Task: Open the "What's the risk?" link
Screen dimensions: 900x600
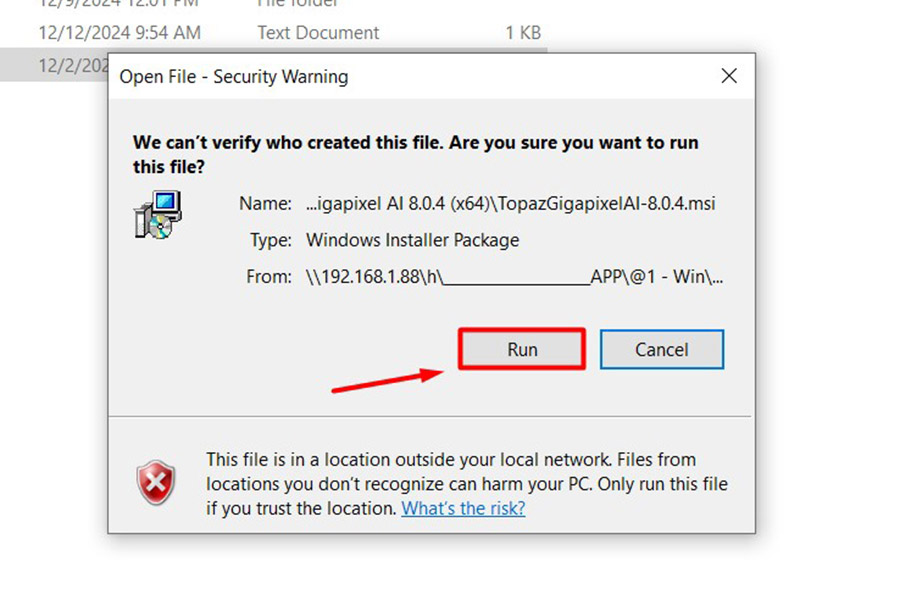Action: tap(463, 508)
